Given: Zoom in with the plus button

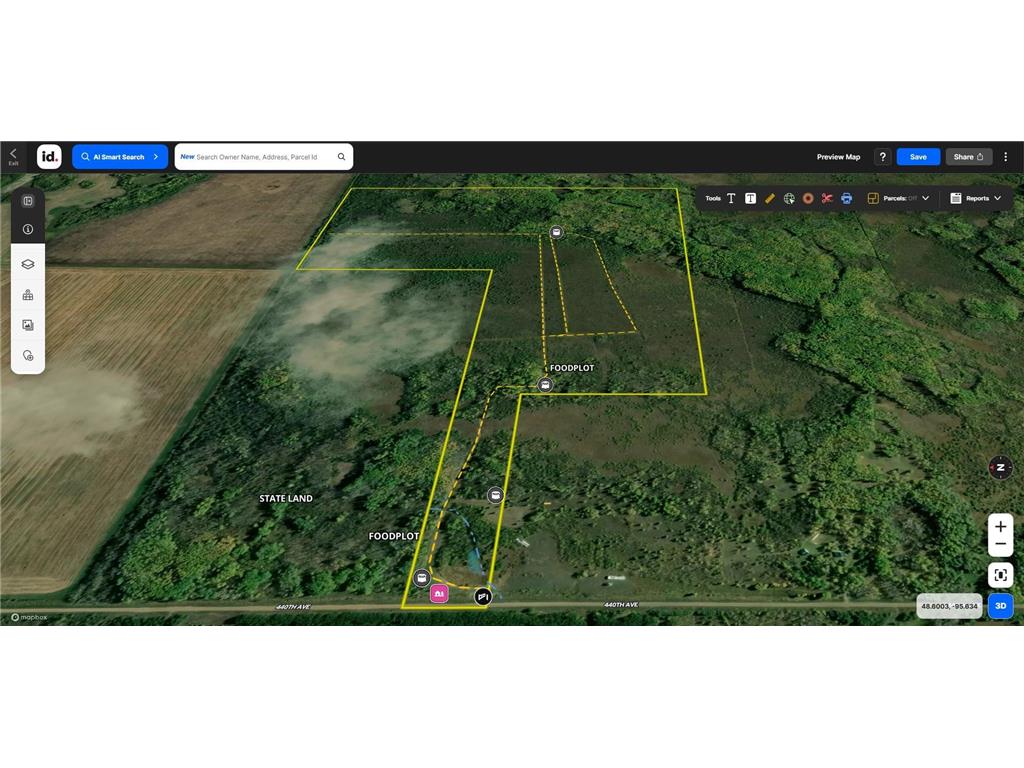Looking at the screenshot, I should (1000, 526).
